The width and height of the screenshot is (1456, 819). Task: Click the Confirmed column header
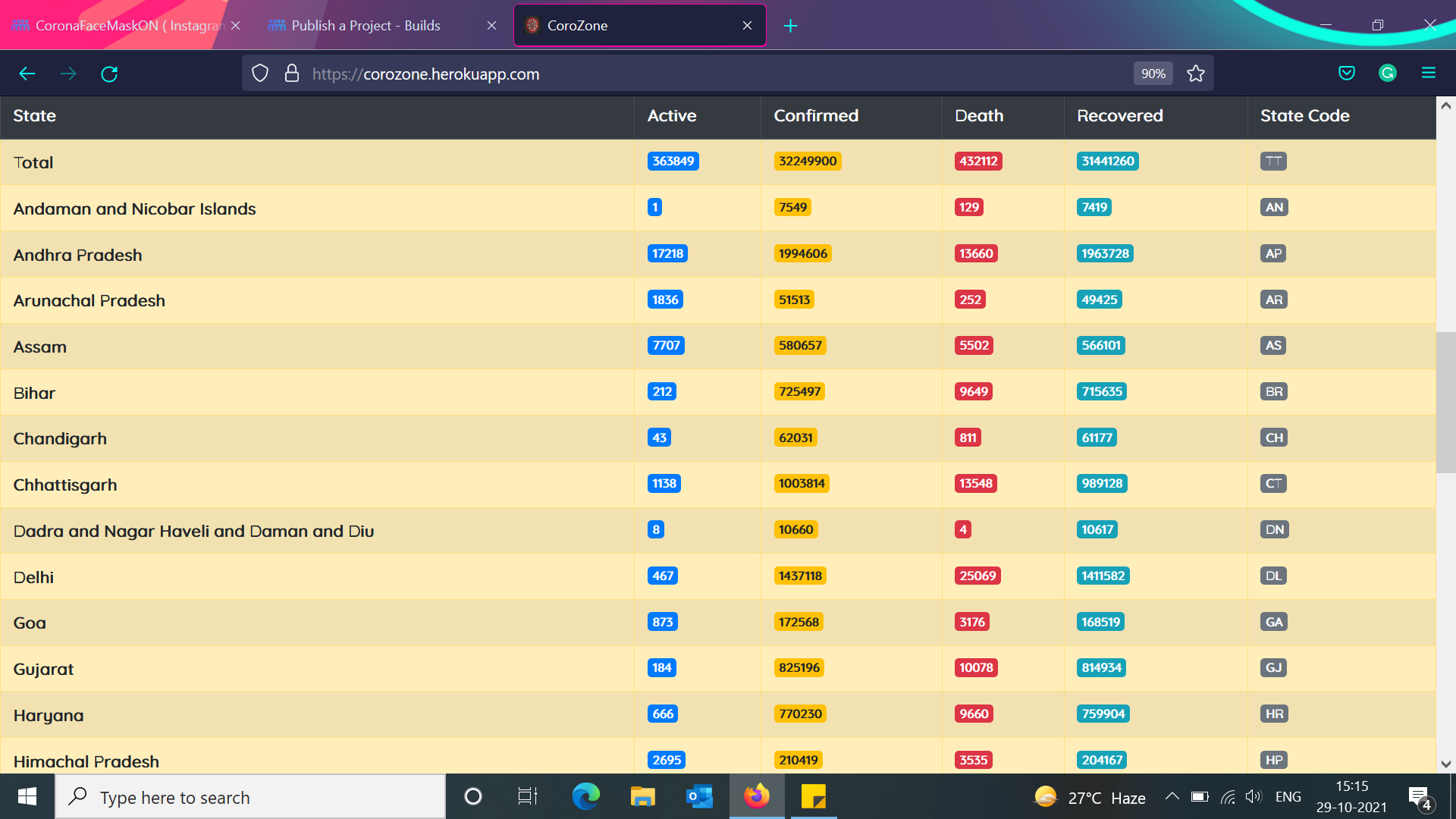coord(816,116)
